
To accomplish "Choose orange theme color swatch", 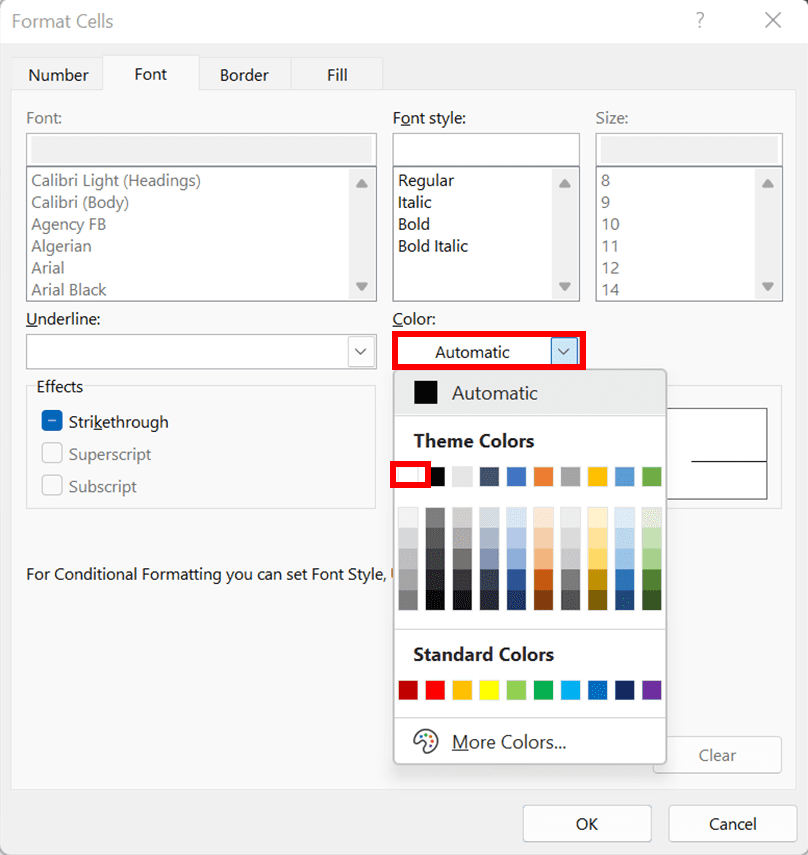I will pyautogui.click(x=544, y=477).
